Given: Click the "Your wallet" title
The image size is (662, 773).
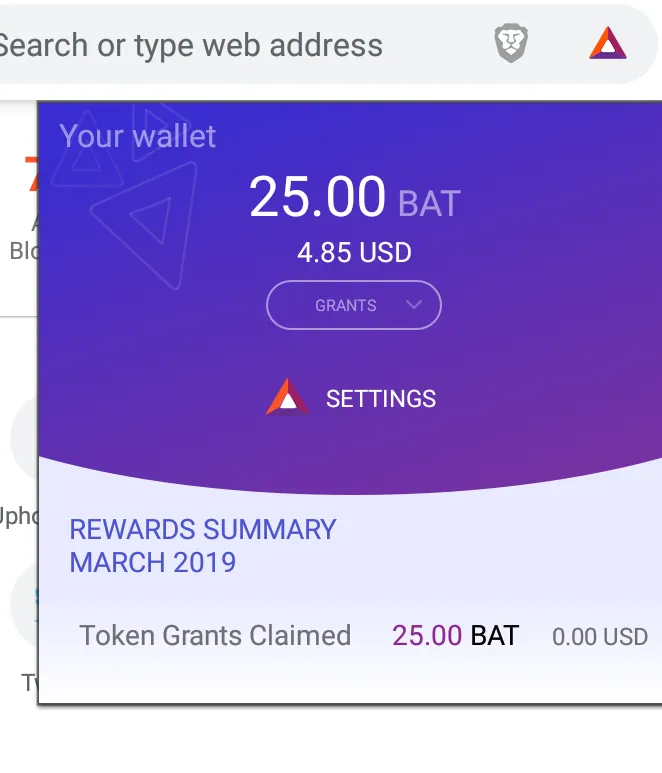Looking at the screenshot, I should [138, 136].
